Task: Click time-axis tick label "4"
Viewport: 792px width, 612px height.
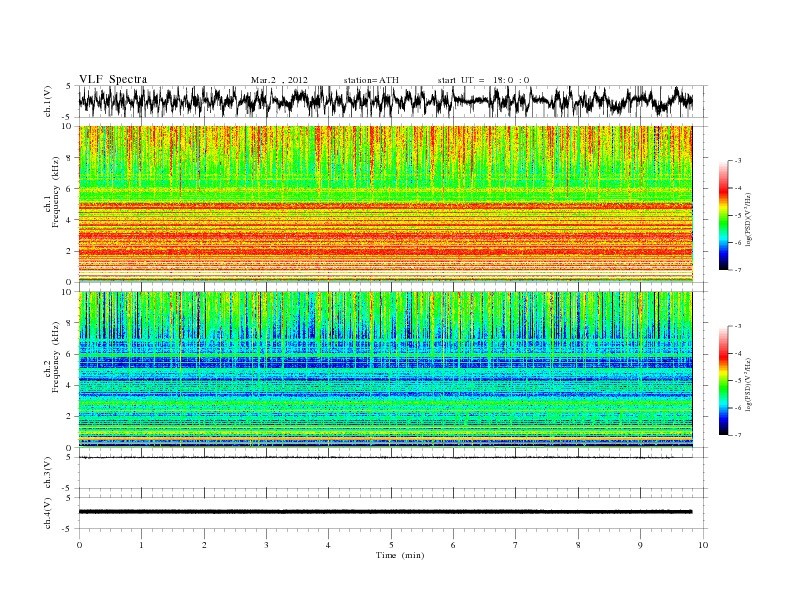Action: 328,545
